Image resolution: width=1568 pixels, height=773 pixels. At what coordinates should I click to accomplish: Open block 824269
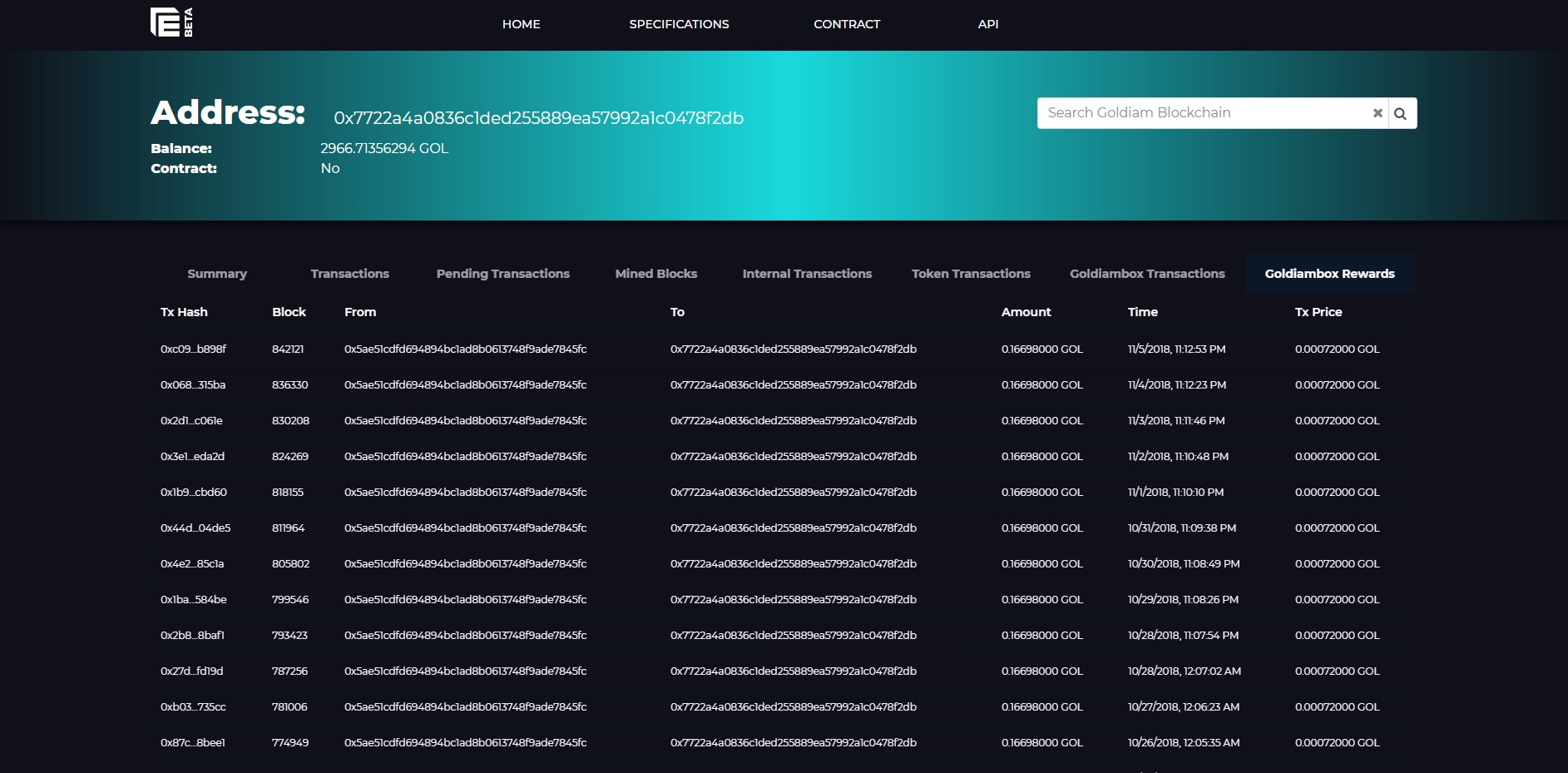tap(290, 457)
